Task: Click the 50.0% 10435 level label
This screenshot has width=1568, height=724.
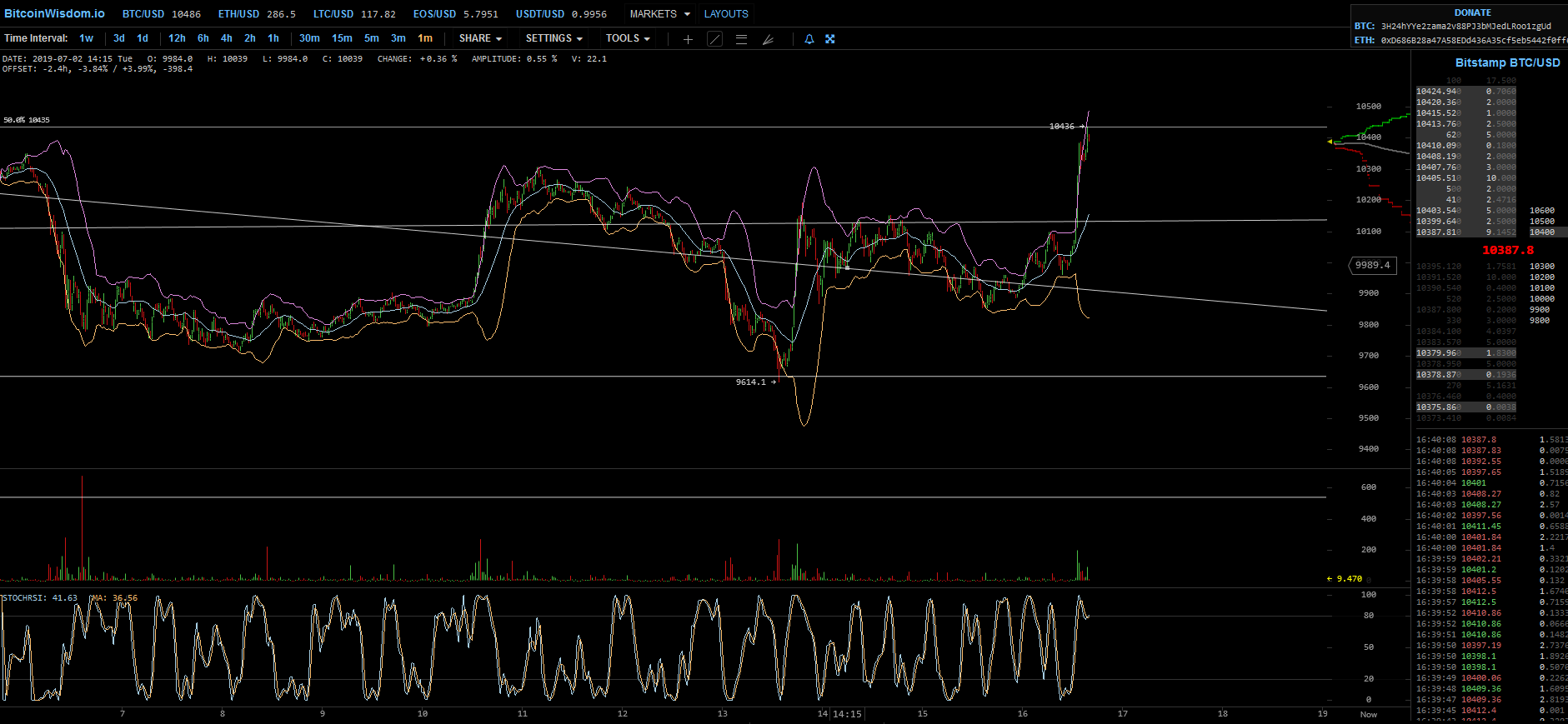Action: [x=27, y=120]
